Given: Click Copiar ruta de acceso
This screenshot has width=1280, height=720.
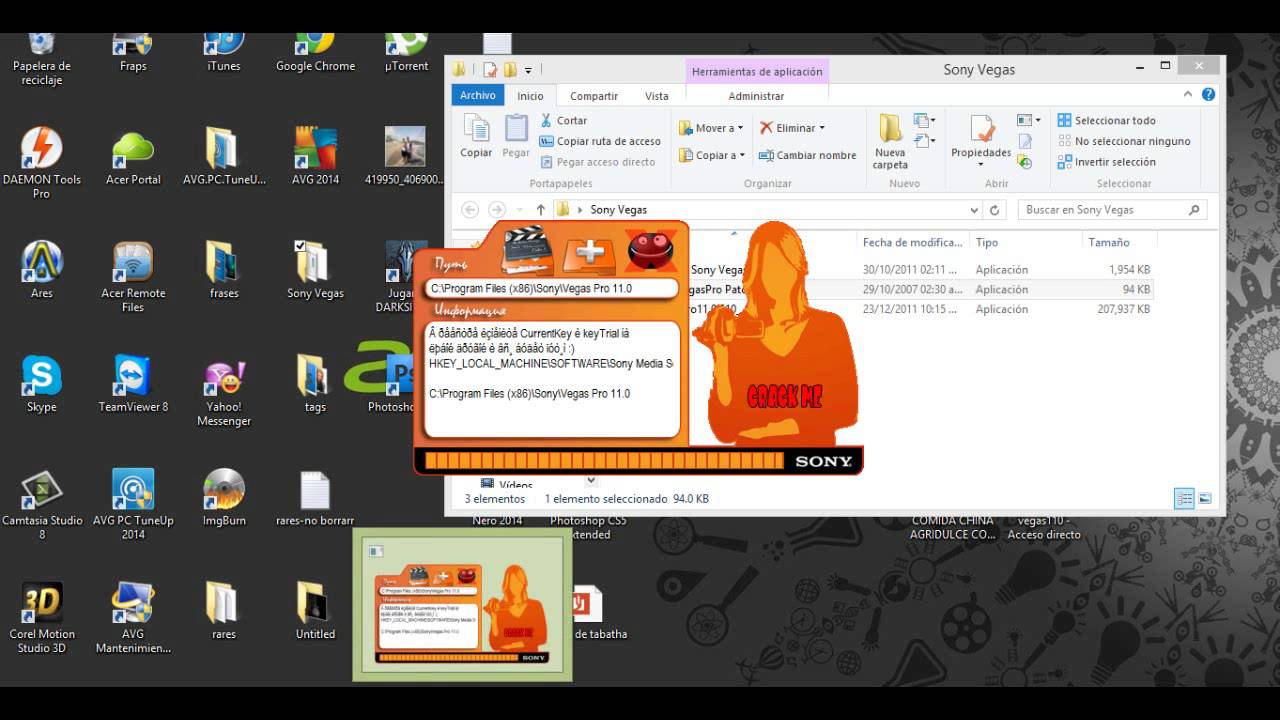Looking at the screenshot, I should click(600, 141).
